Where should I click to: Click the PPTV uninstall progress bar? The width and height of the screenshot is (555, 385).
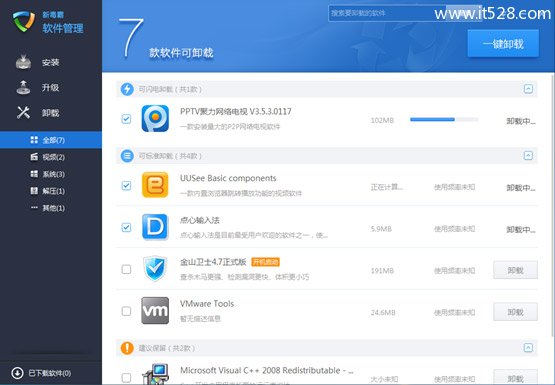pos(444,120)
